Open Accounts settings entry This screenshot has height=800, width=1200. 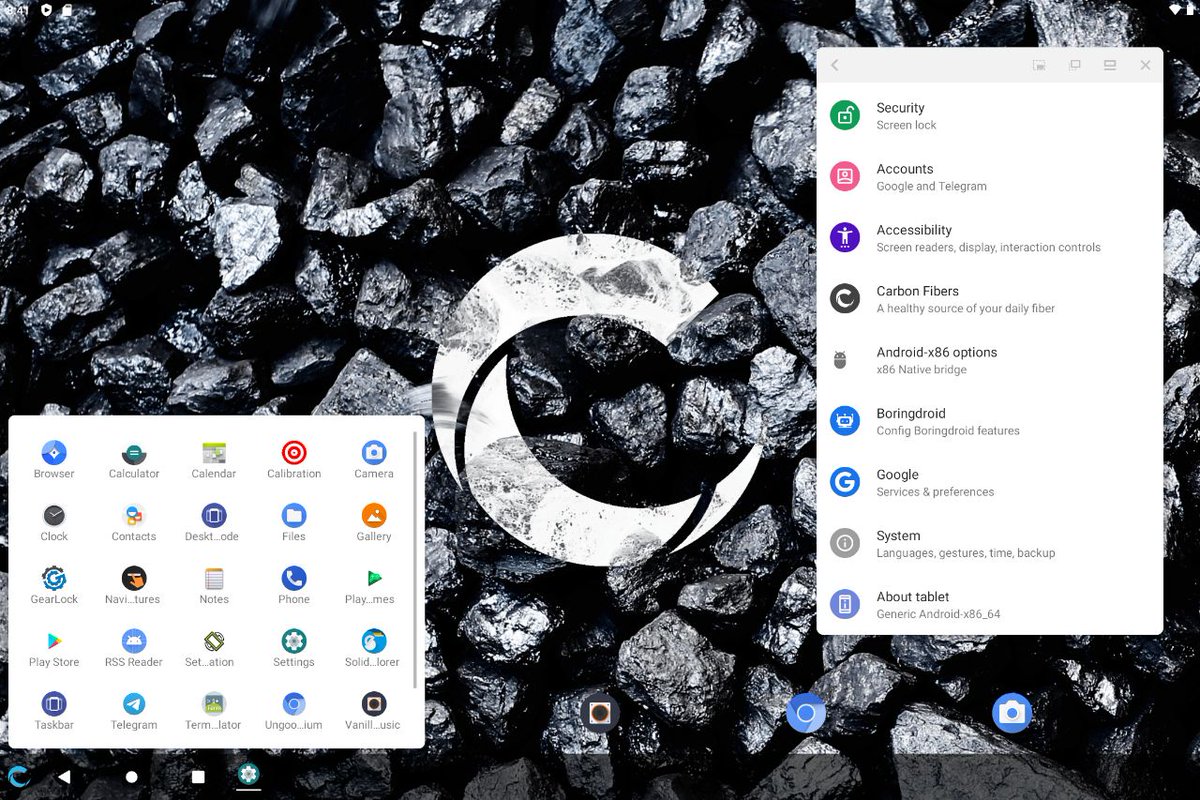pyautogui.click(x=990, y=176)
